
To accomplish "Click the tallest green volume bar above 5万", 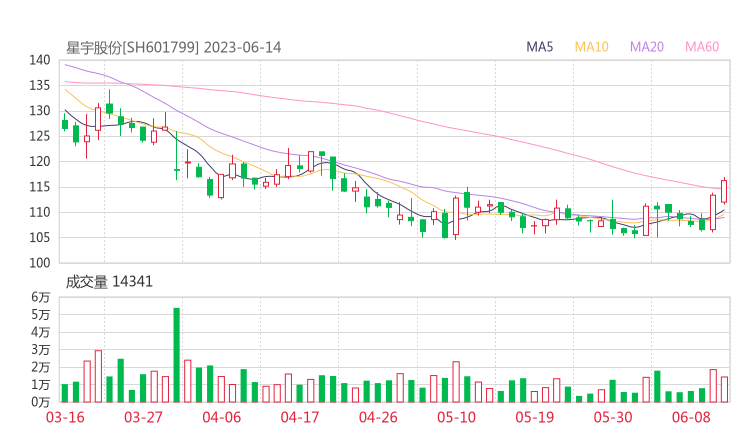I will click(x=177, y=355).
